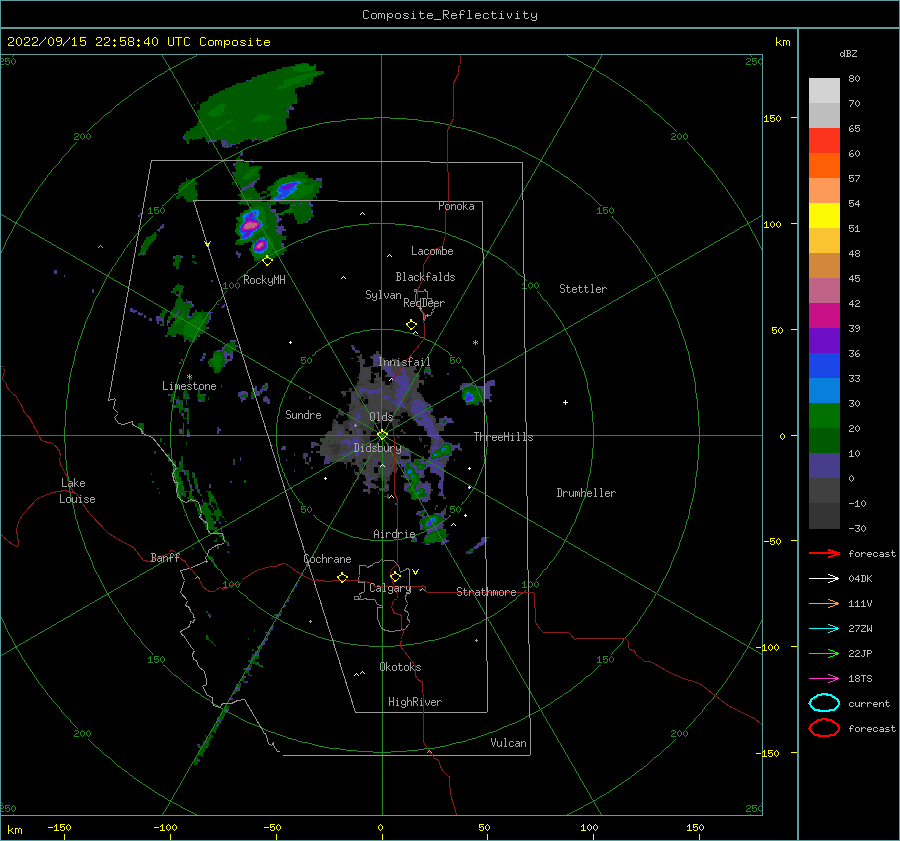Click the large green echo at top left
Image resolution: width=900 pixels, height=841 pixels.
pyautogui.click(x=253, y=105)
